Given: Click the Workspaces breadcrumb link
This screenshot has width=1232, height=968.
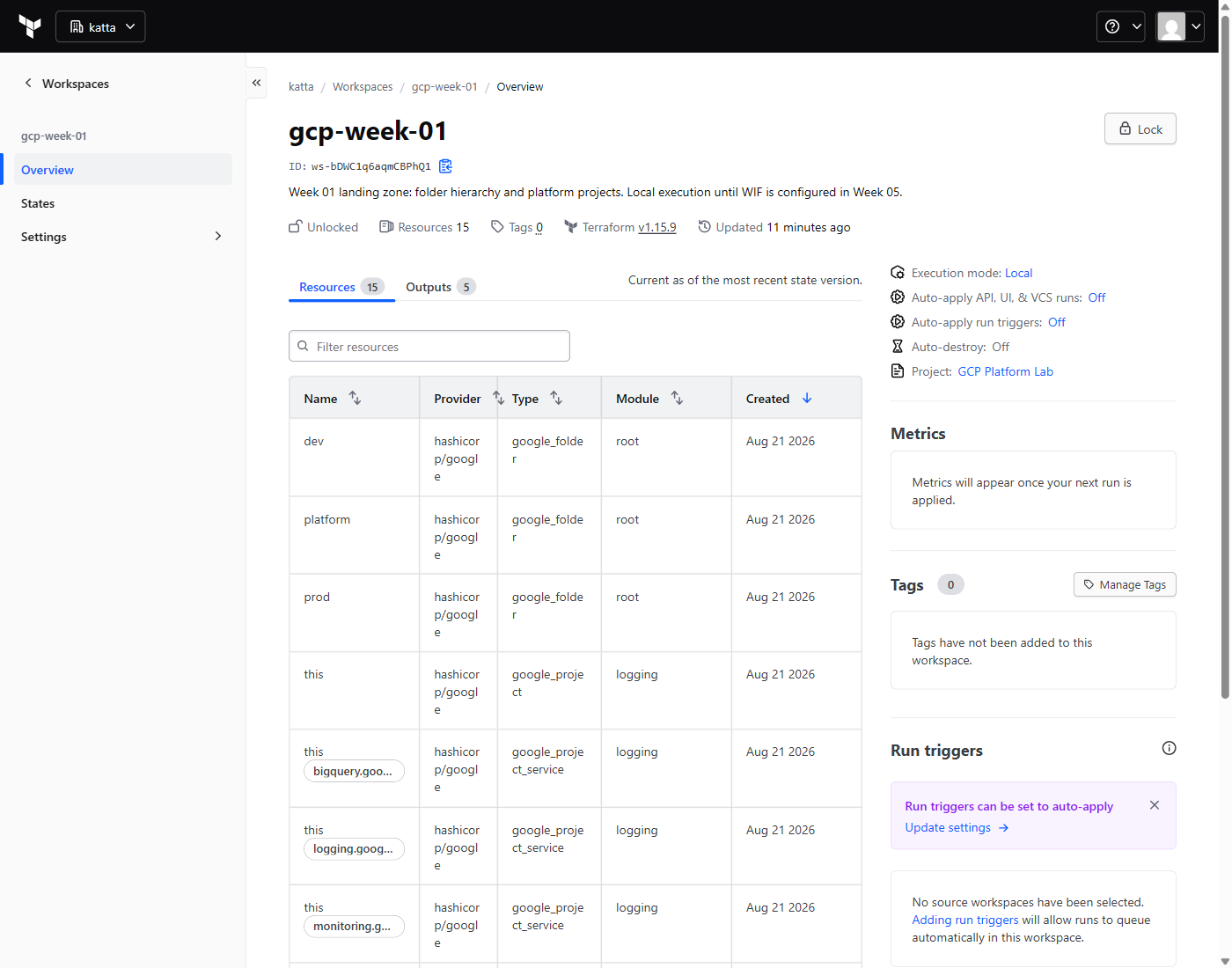Looking at the screenshot, I should click(x=363, y=86).
